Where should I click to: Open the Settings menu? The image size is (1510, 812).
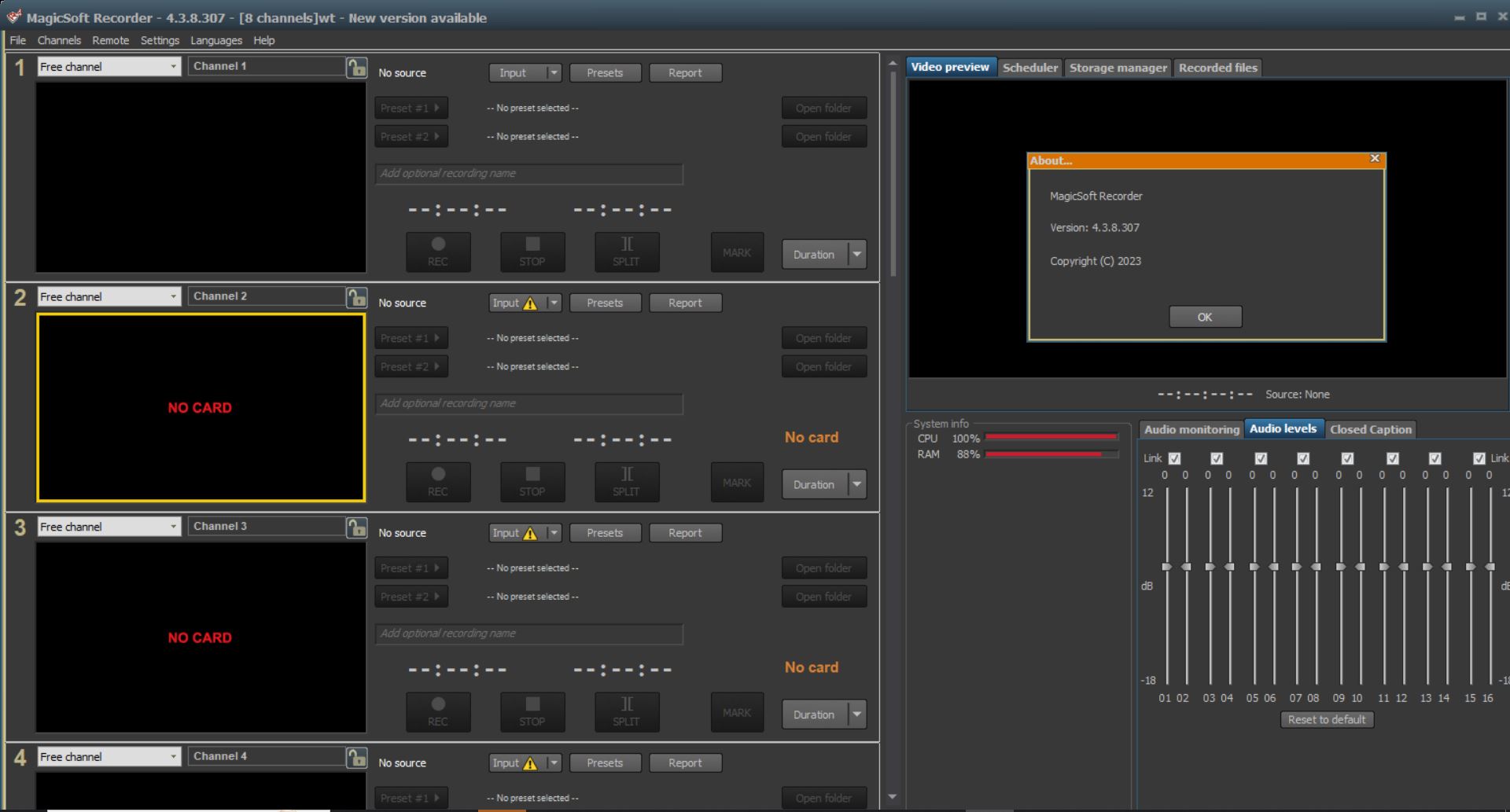coord(160,40)
